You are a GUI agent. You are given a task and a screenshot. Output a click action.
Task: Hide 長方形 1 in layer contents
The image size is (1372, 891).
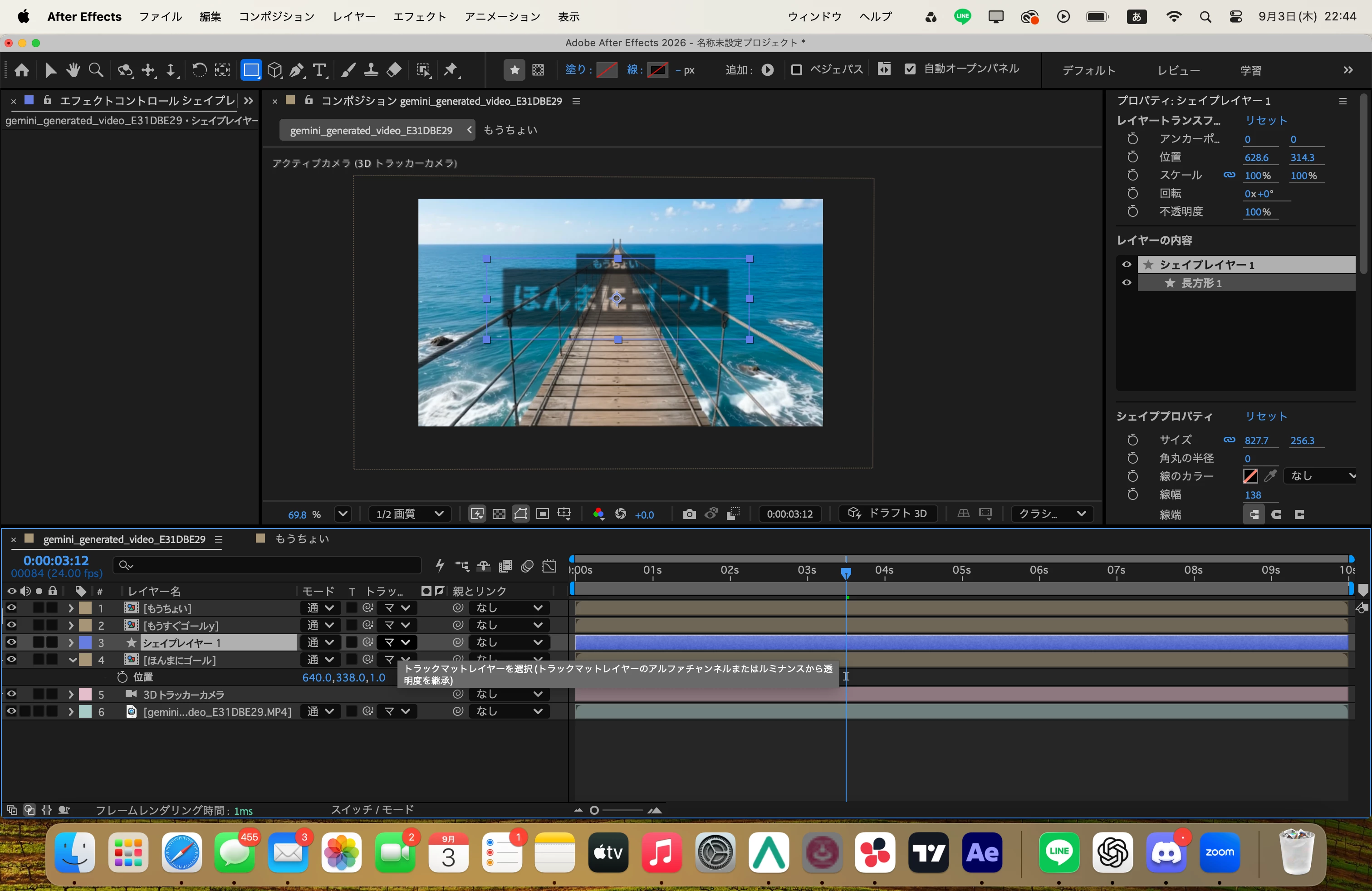click(x=1127, y=283)
